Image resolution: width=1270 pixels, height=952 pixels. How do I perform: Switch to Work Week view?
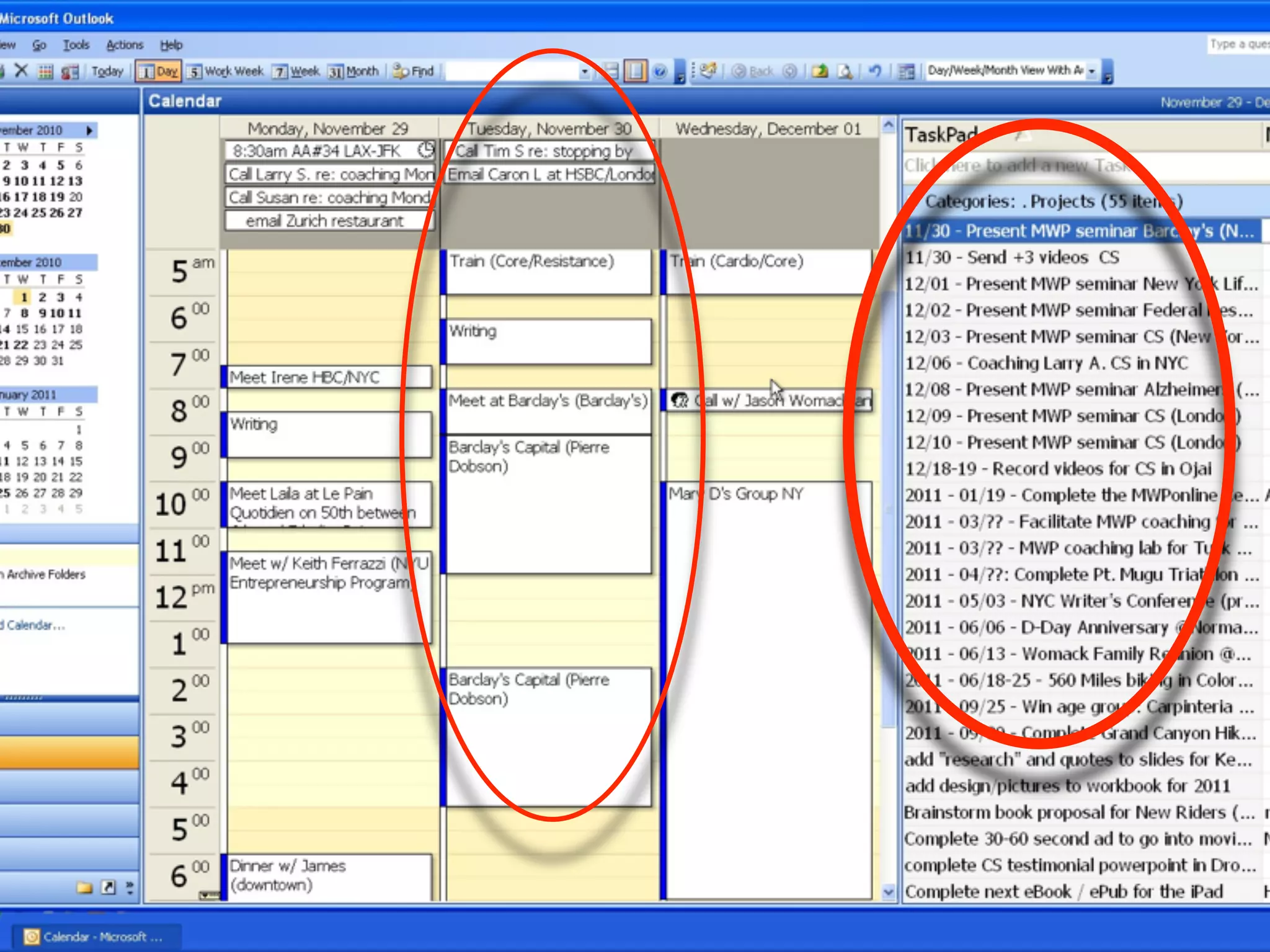pos(226,71)
